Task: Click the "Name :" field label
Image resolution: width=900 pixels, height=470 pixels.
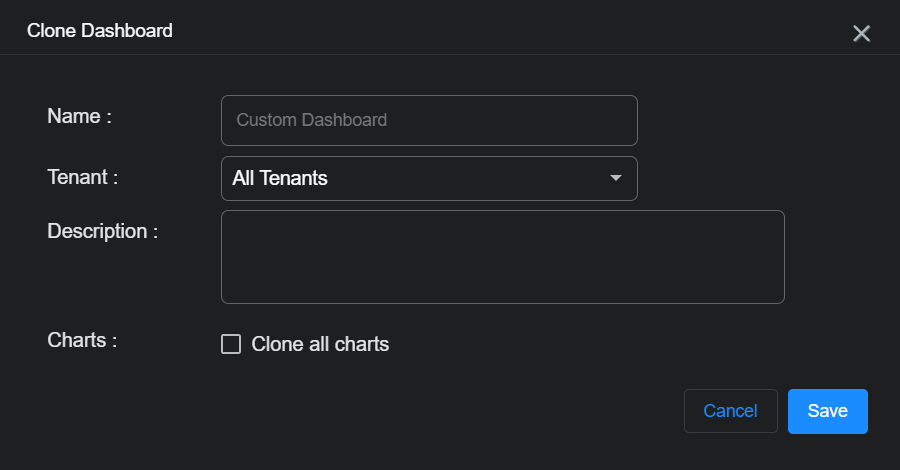Action: [x=79, y=116]
